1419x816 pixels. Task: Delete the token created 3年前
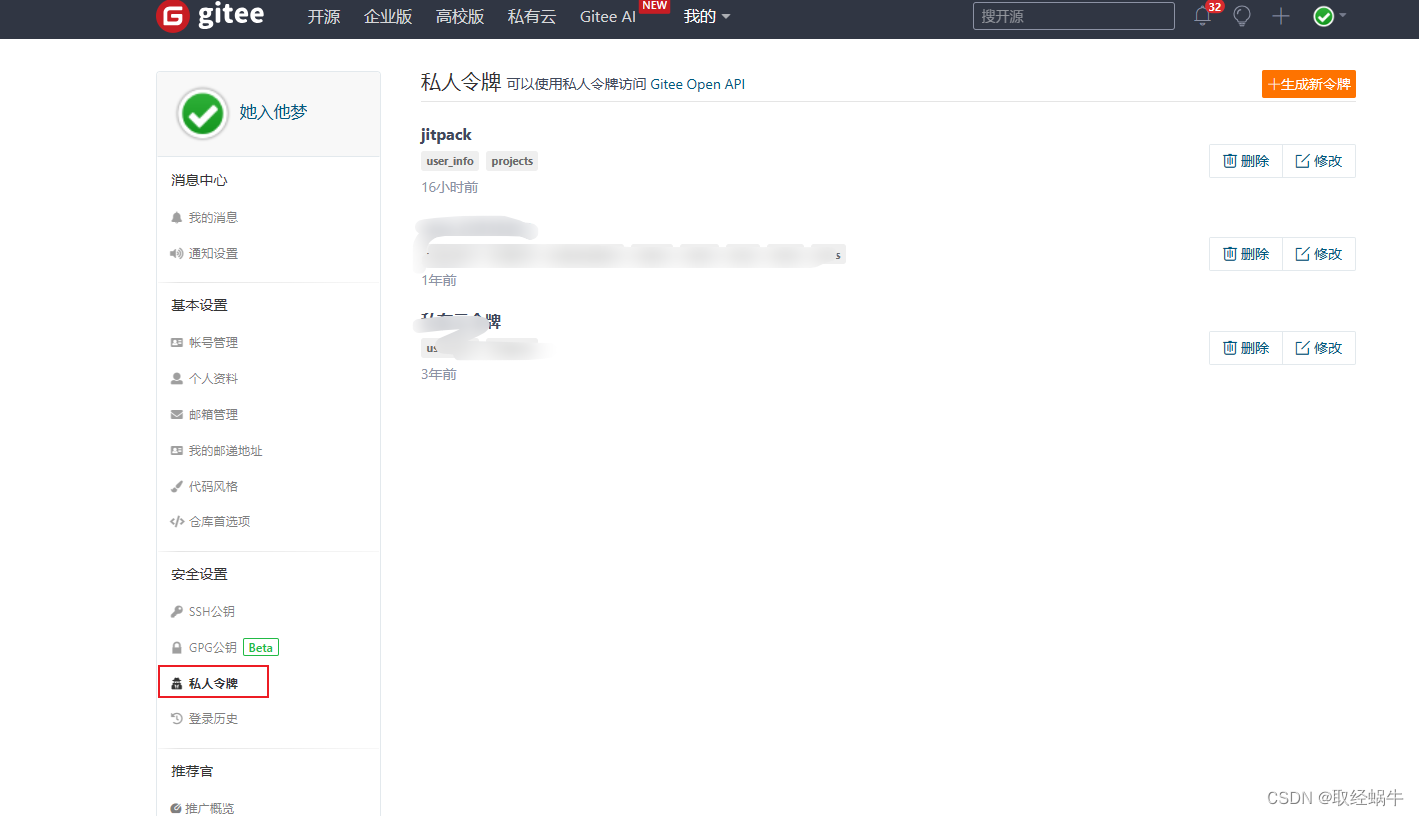tap(1246, 348)
